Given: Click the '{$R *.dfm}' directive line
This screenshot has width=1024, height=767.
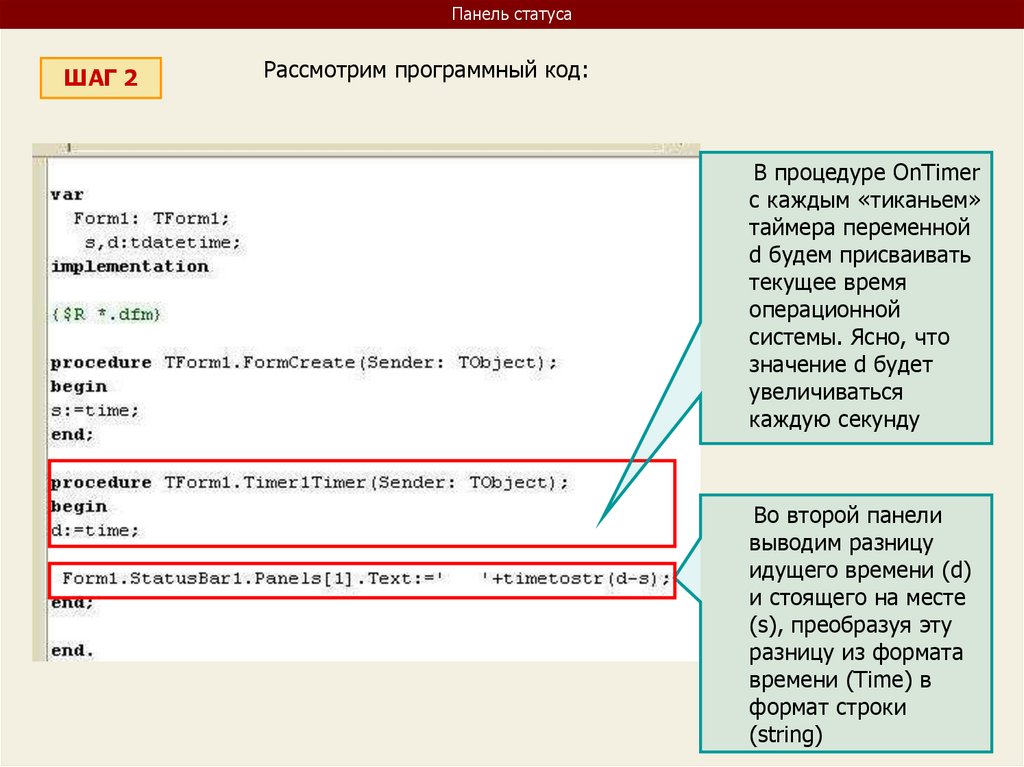Looking at the screenshot, I should coord(106,314).
